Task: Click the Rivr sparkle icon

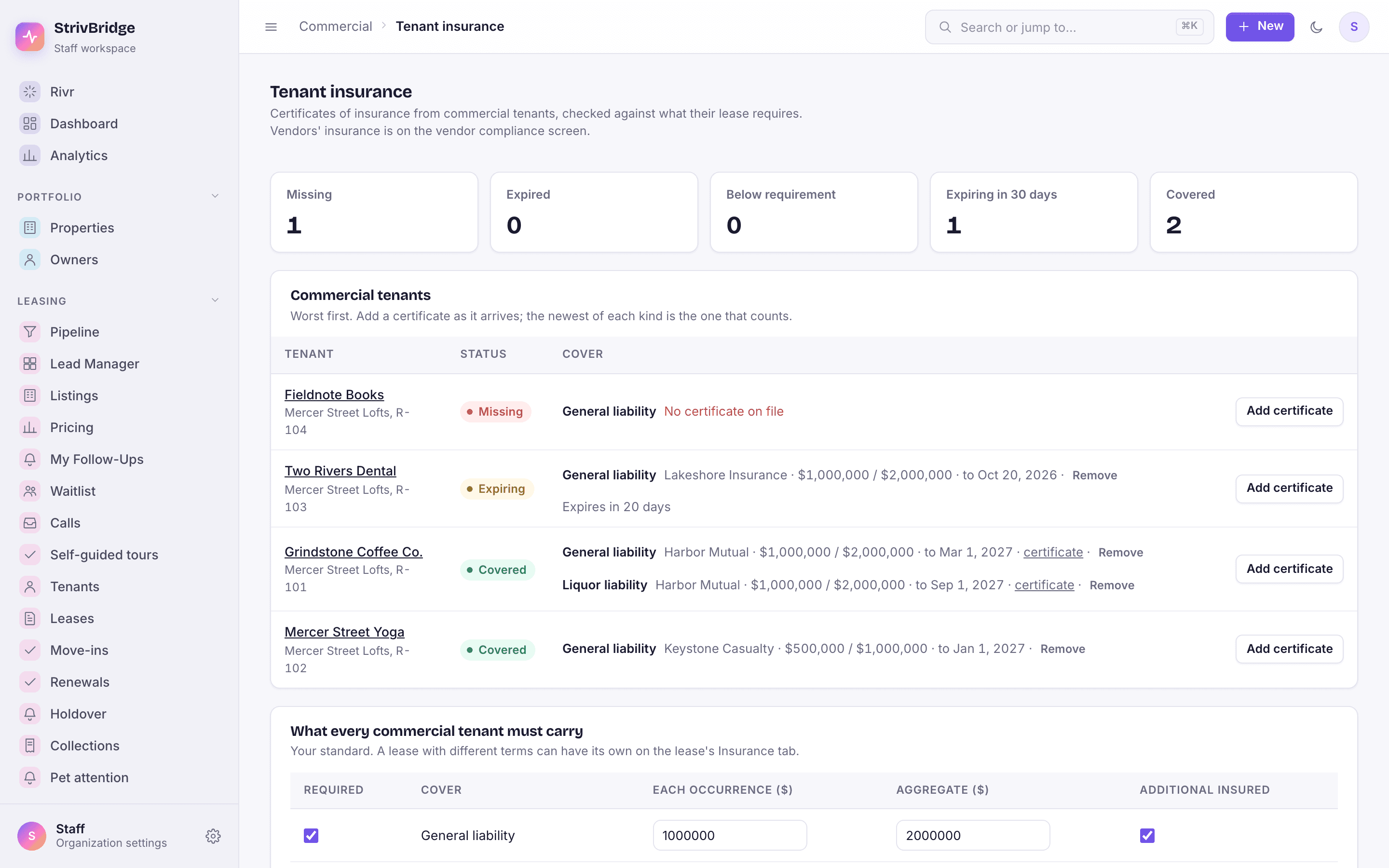Action: 30,92
